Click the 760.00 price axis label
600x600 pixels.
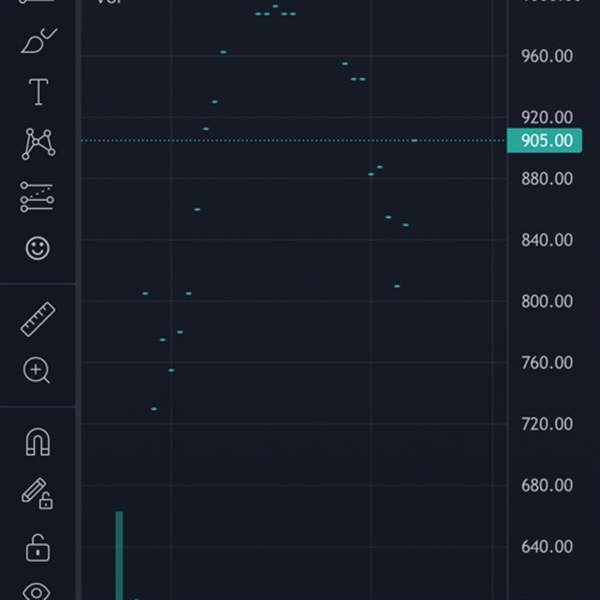click(x=547, y=363)
